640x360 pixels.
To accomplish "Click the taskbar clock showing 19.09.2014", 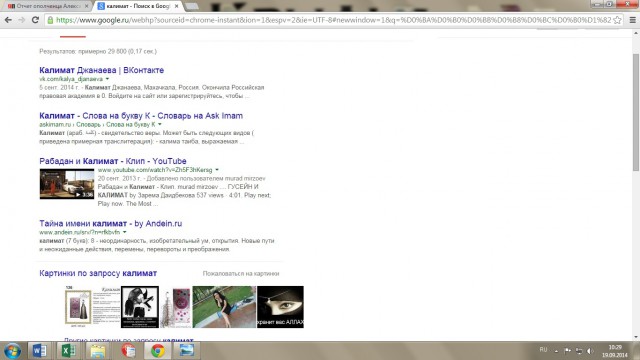I will click(x=615, y=351).
